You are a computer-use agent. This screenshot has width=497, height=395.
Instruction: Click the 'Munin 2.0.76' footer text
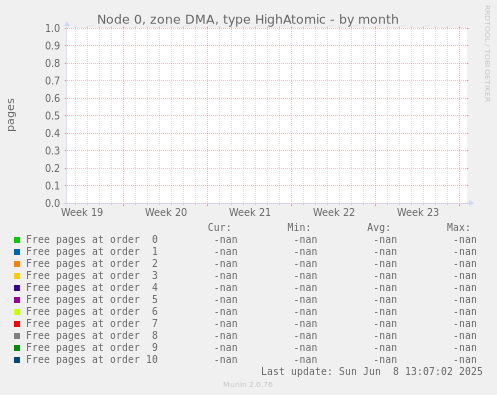pos(248,385)
